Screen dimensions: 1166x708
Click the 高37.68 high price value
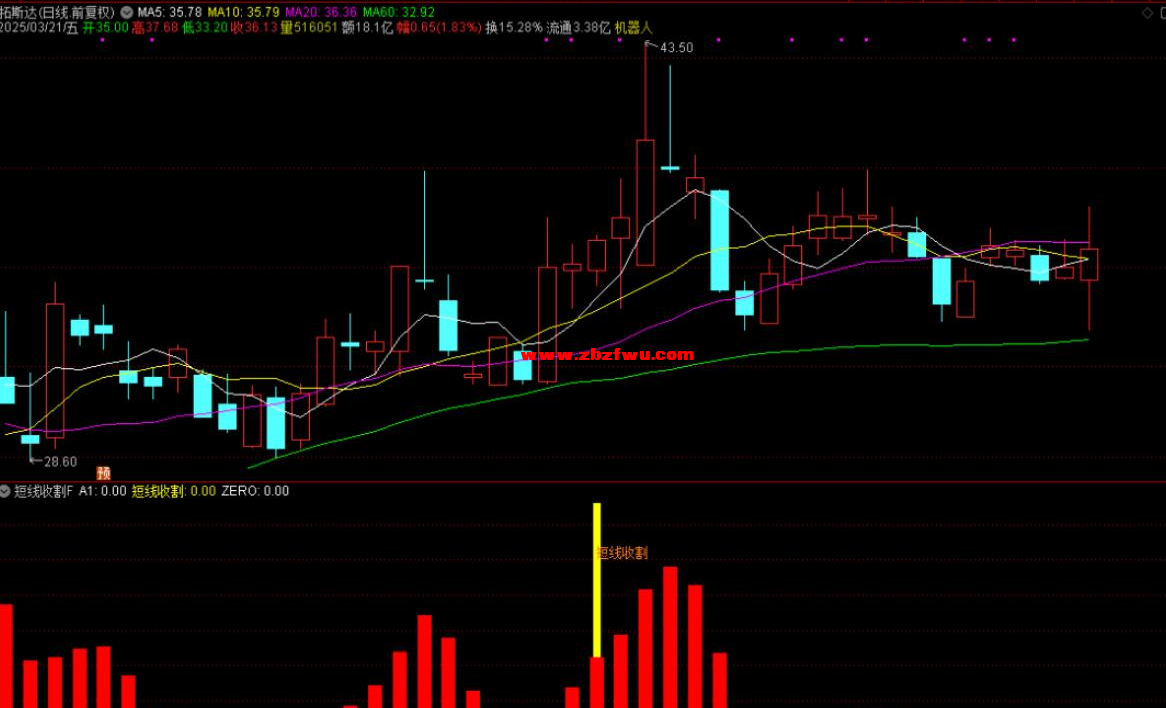click(155, 28)
